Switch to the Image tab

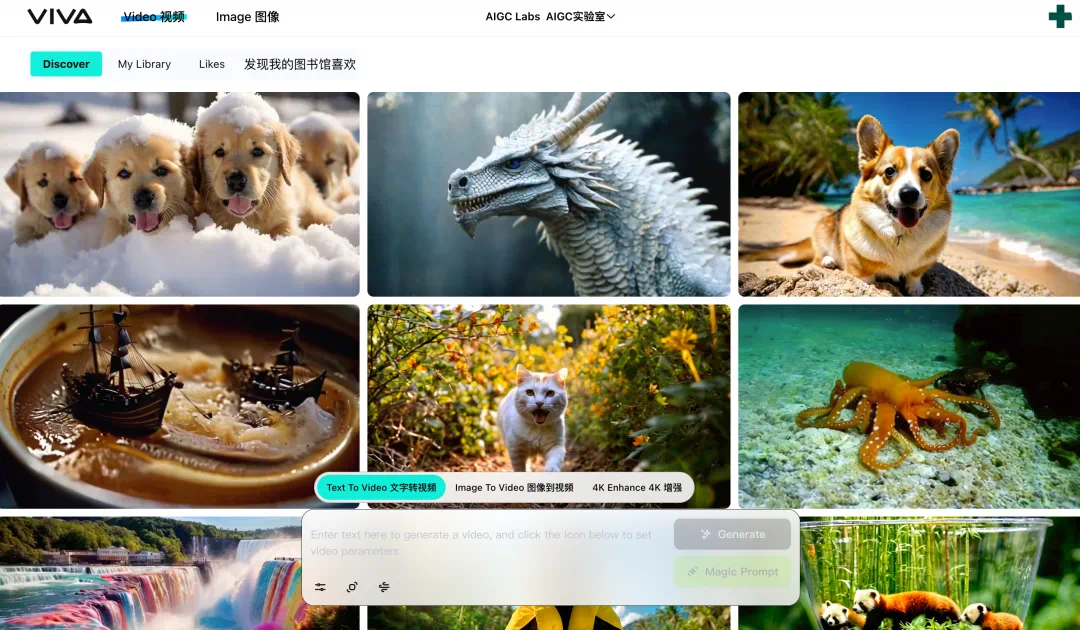point(247,17)
